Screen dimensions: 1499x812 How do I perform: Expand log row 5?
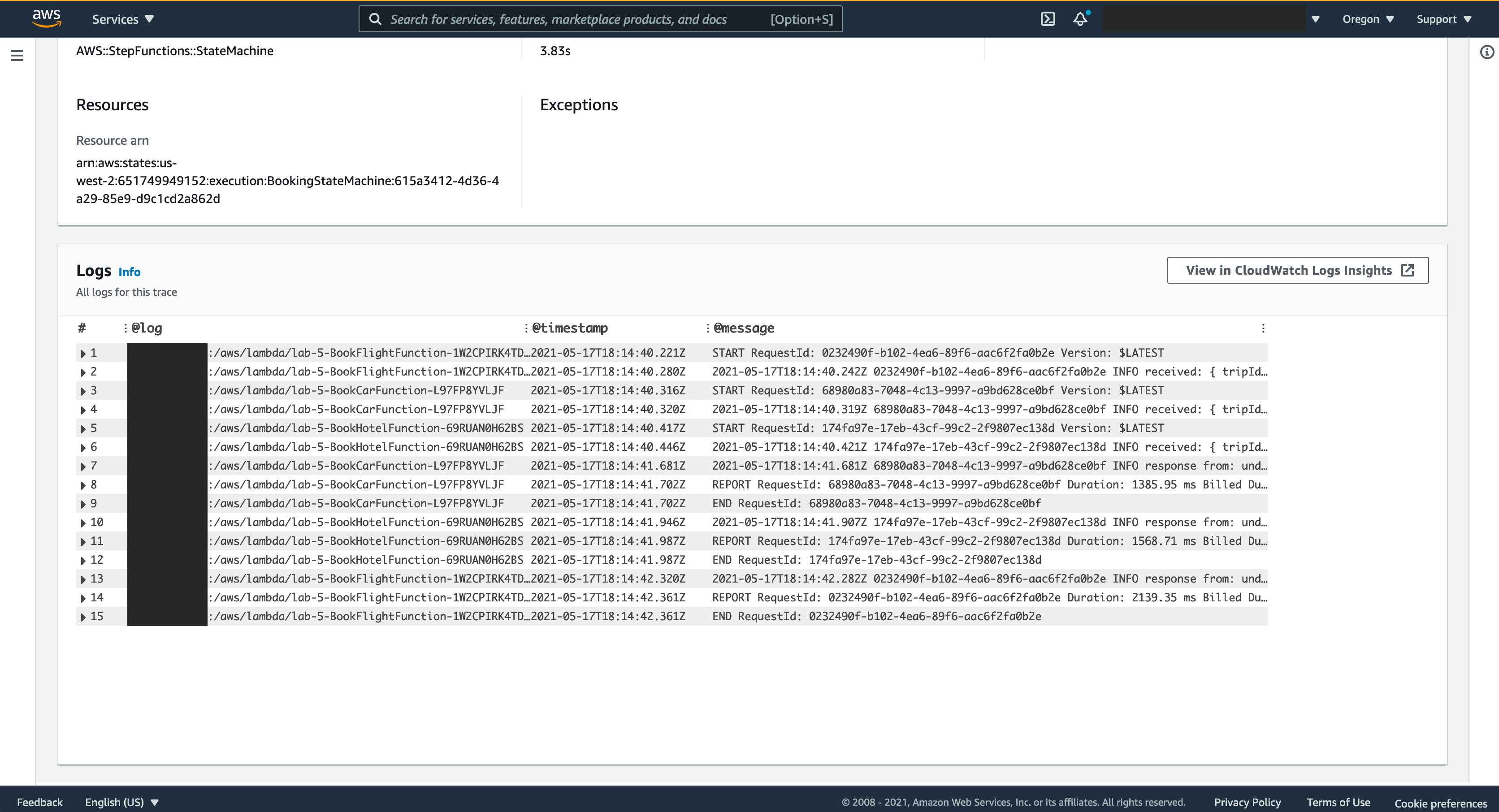(83, 429)
